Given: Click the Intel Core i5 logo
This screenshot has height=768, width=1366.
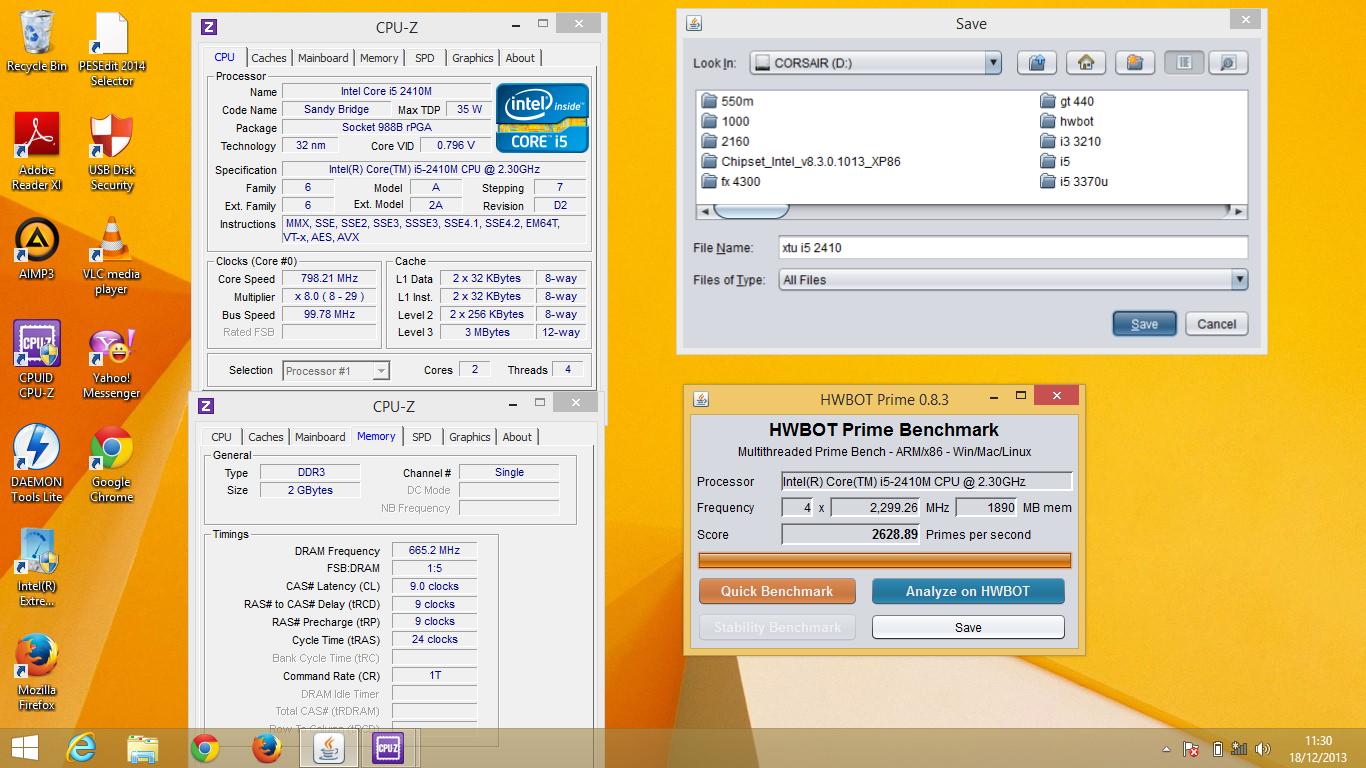Looking at the screenshot, I should [542, 118].
